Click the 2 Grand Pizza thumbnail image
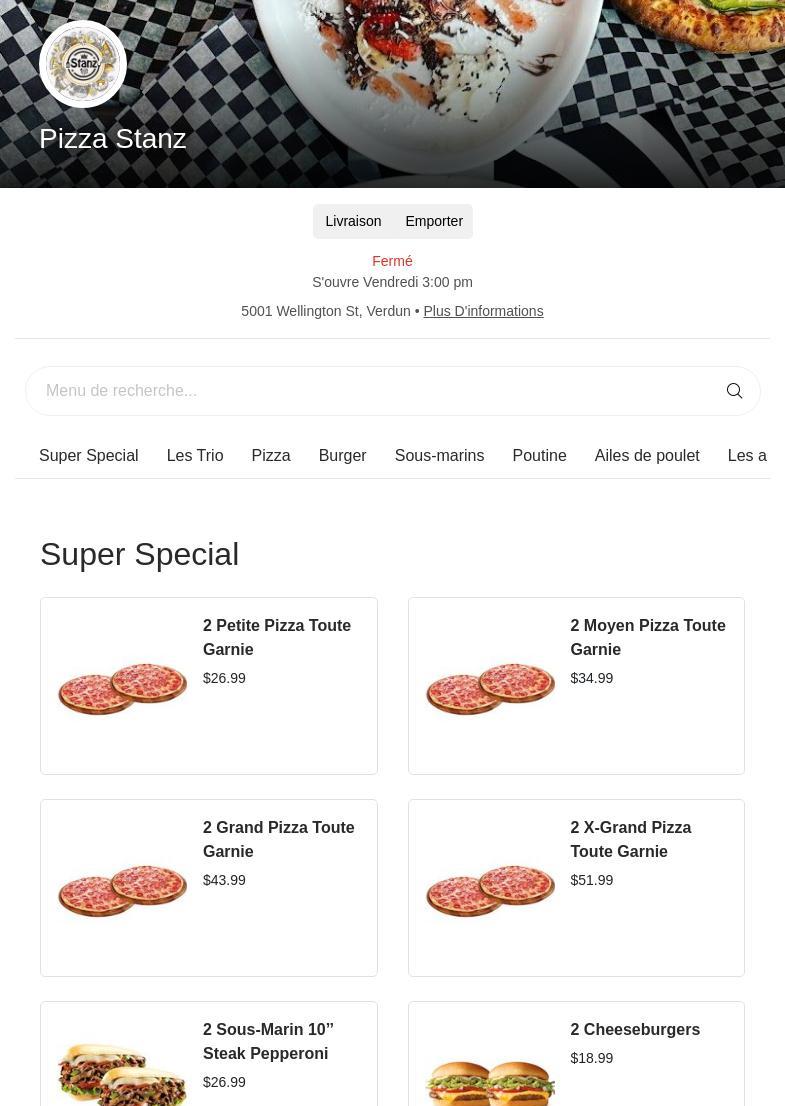The width and height of the screenshot is (785, 1106). pos(122,890)
